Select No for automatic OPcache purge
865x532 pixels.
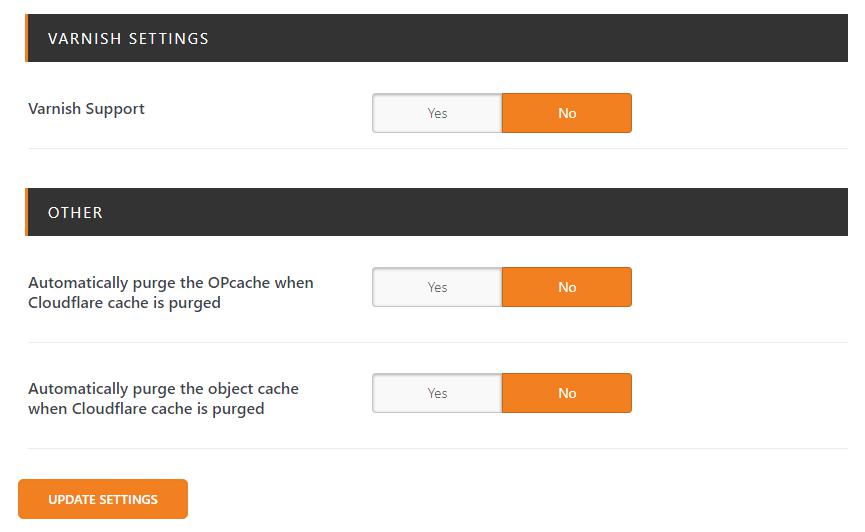(566, 287)
